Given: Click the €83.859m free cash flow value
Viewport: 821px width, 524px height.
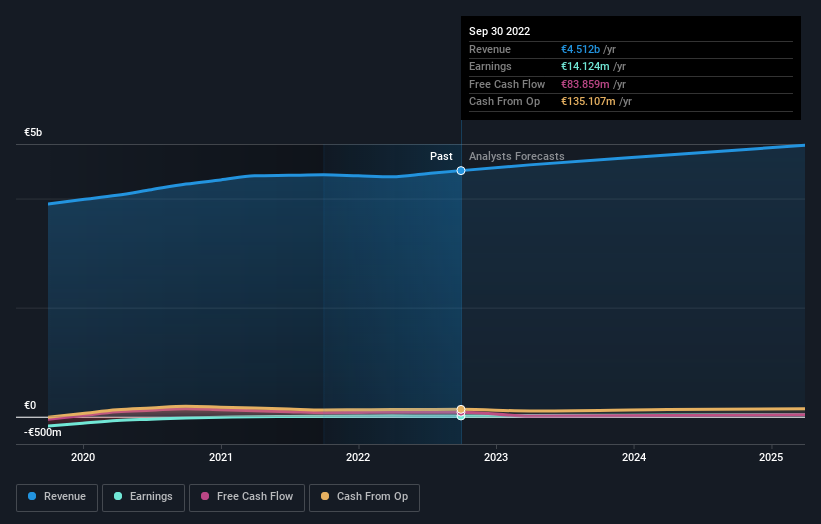Looking at the screenshot, I should pyautogui.click(x=585, y=84).
